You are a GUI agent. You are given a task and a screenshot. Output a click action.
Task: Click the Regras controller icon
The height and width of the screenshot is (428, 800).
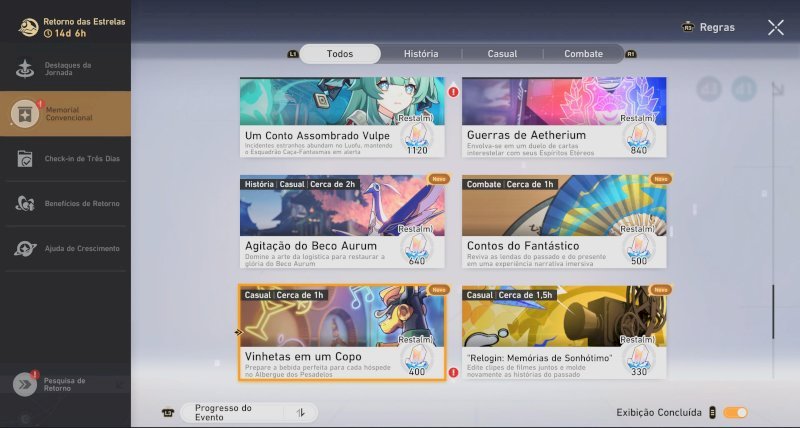pos(688,28)
